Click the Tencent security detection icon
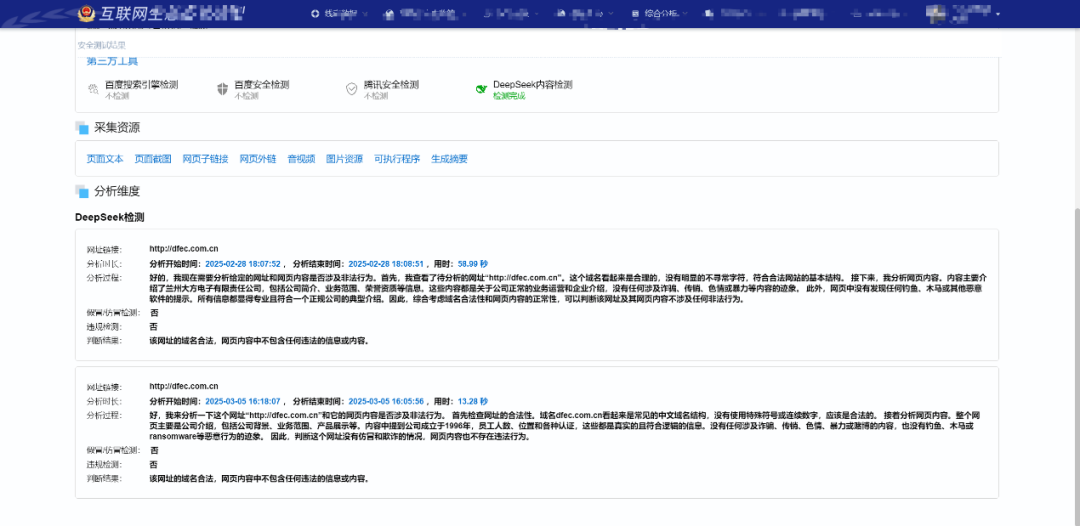1080x526 pixels. (x=351, y=89)
